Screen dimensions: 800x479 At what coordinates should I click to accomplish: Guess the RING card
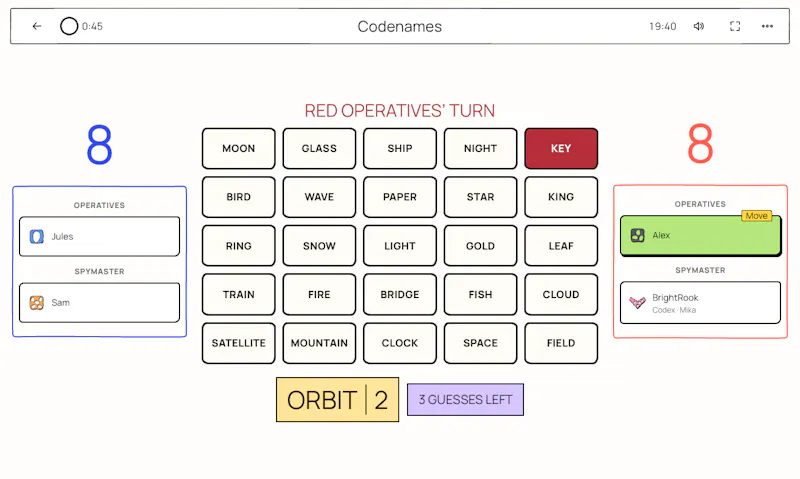tap(238, 246)
